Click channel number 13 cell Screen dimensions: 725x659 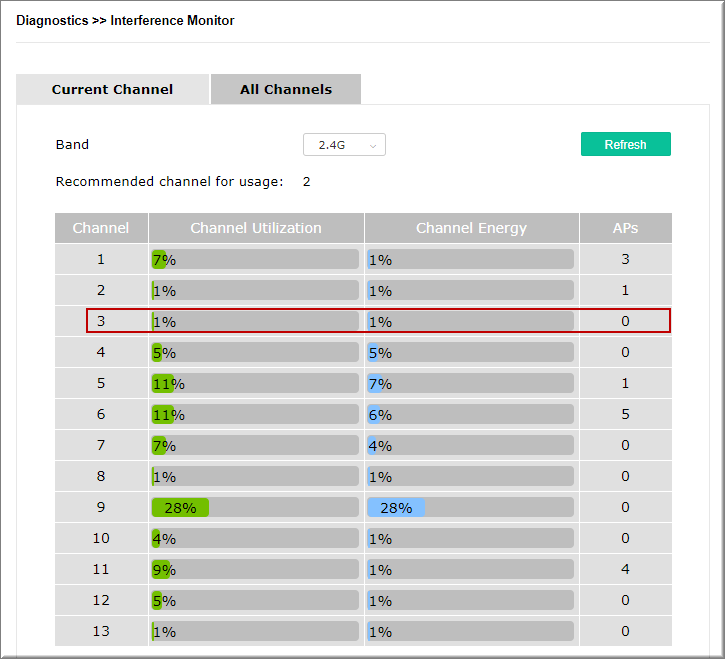click(x=101, y=631)
